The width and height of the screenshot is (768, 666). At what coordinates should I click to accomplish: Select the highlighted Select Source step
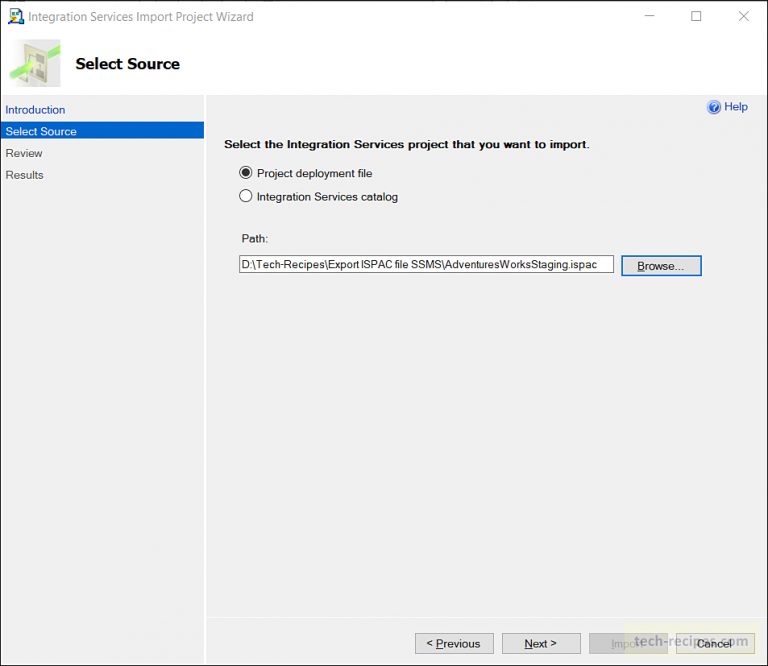41,131
